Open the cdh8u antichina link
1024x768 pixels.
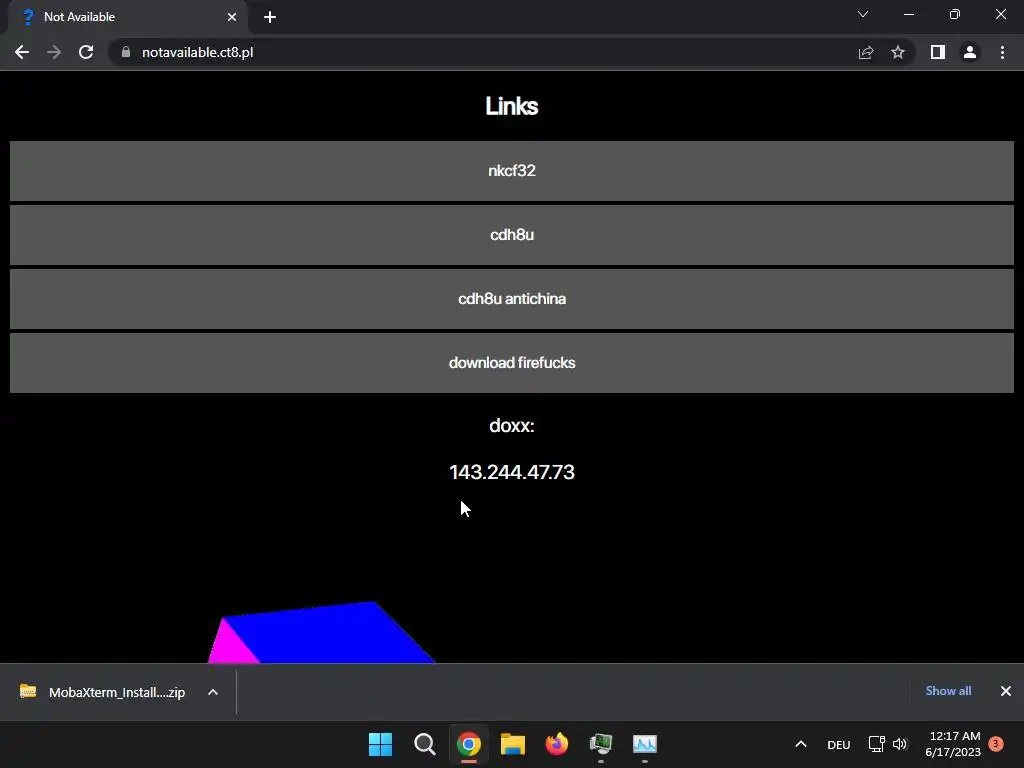pos(512,299)
